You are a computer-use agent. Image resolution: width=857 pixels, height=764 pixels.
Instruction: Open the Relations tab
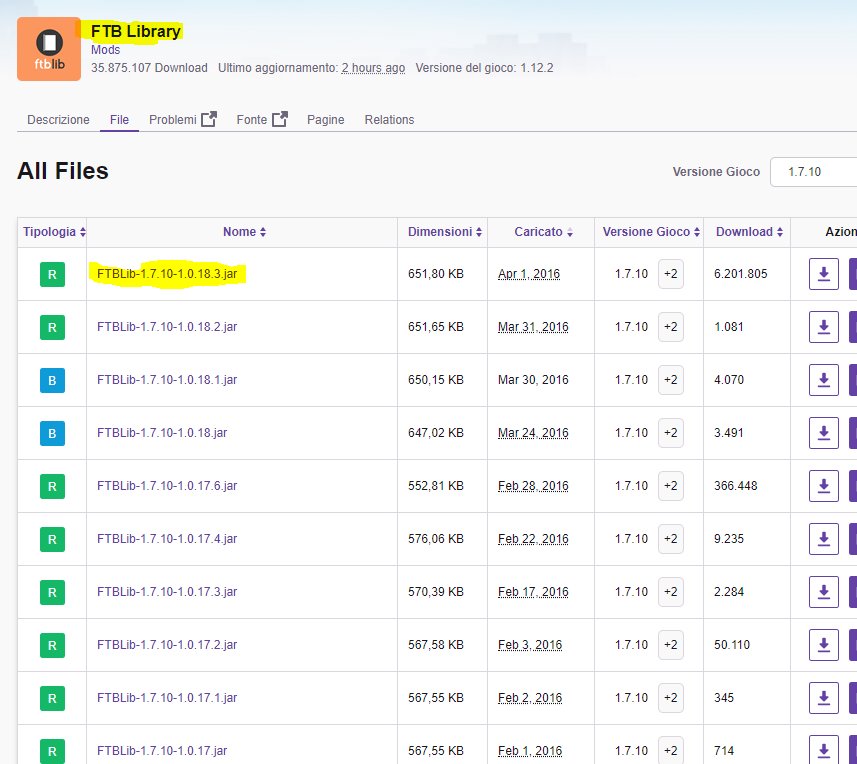tap(389, 120)
